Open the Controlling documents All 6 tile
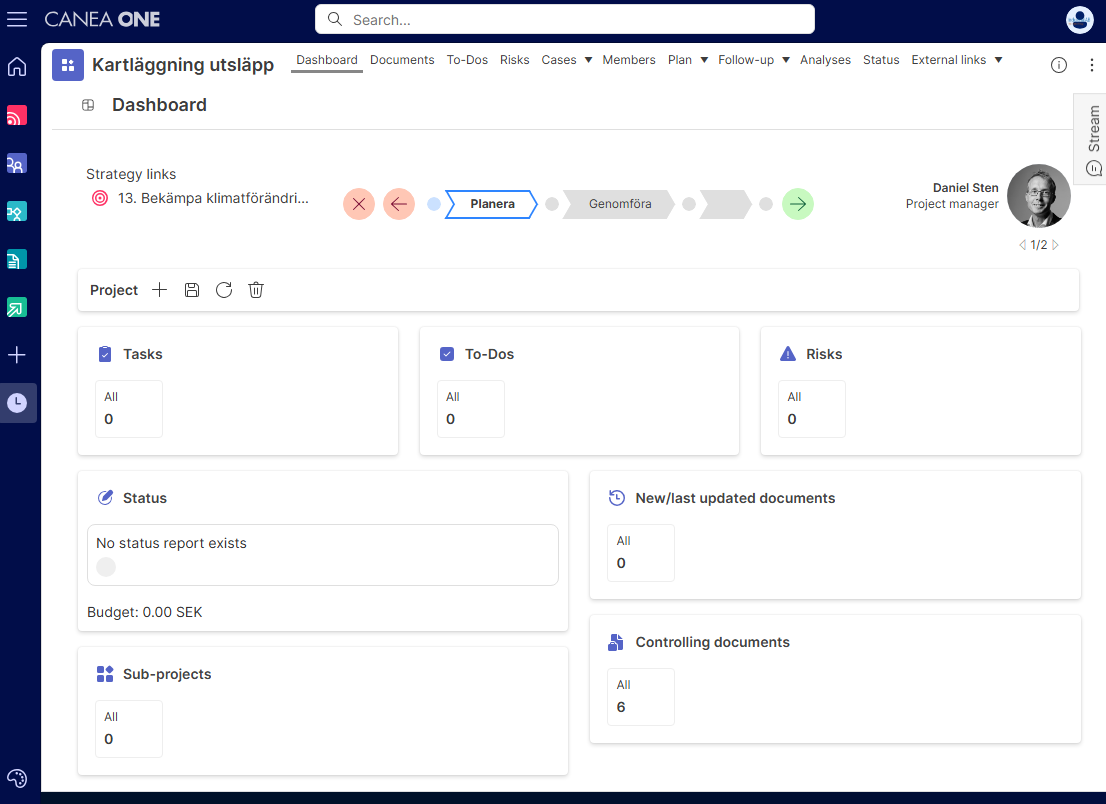This screenshot has width=1106, height=804. [x=640, y=697]
